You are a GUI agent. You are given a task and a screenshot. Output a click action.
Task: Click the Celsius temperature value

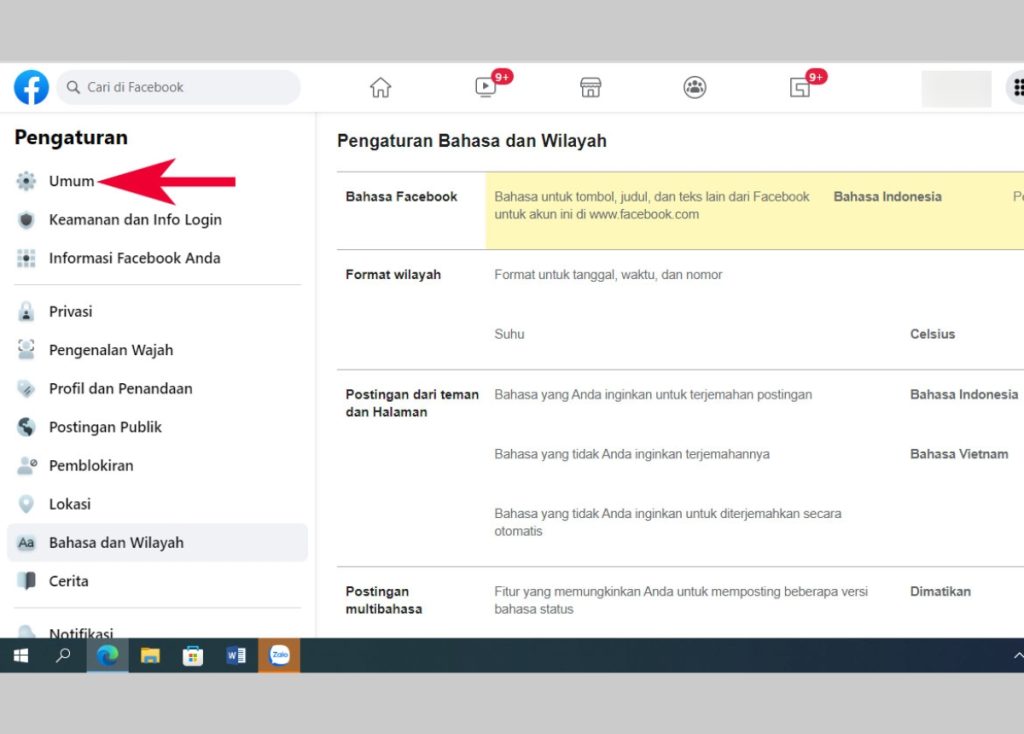tap(933, 334)
